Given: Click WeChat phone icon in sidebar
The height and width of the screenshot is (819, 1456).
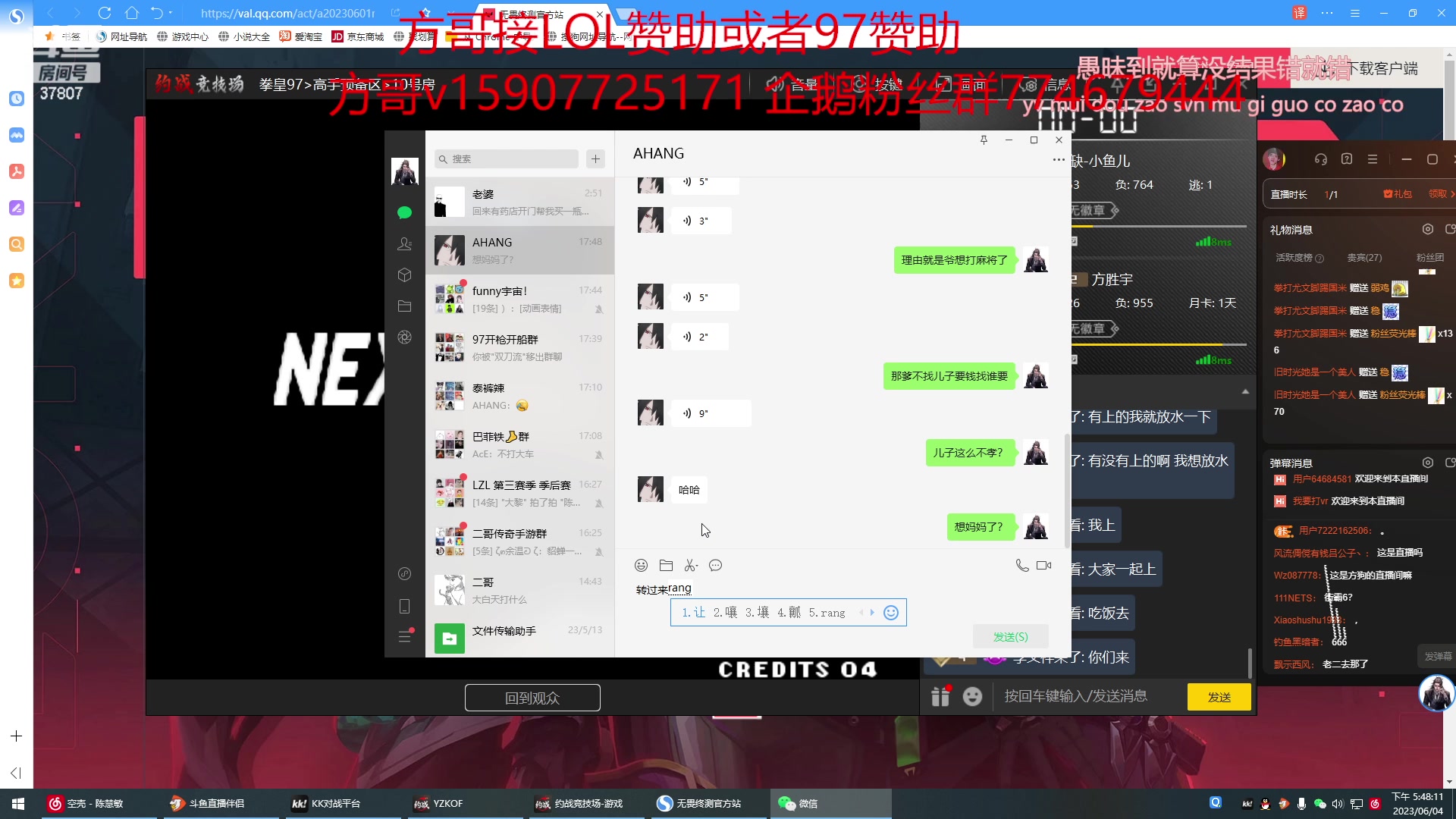Looking at the screenshot, I should pos(404,606).
